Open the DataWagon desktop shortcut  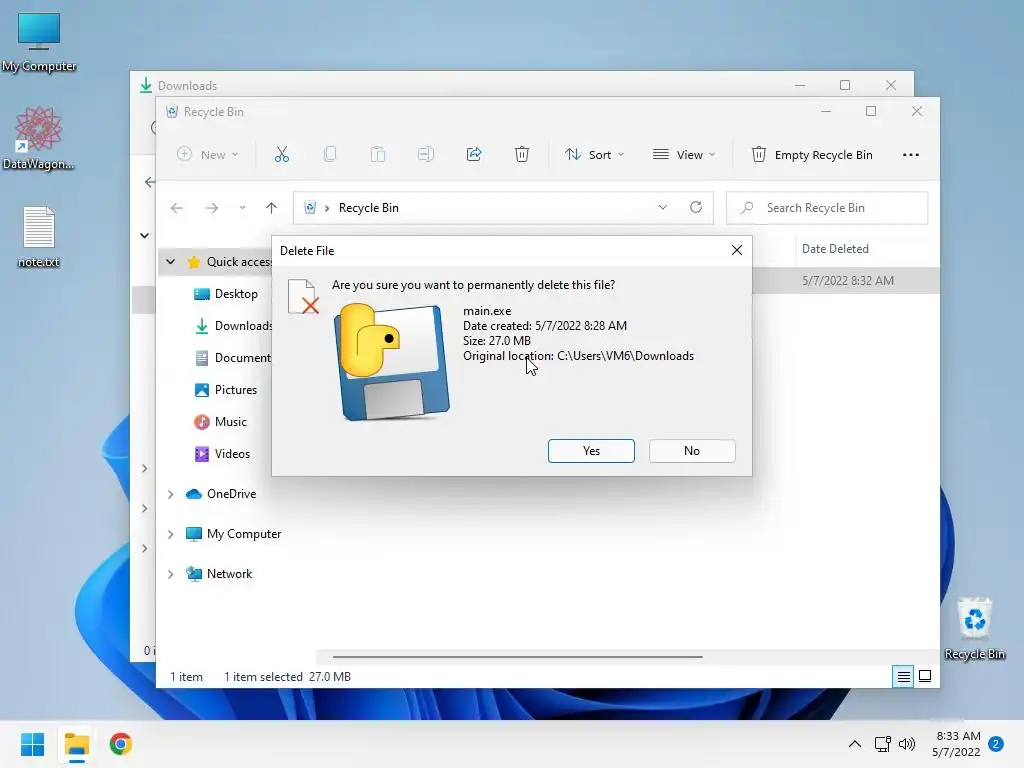39,139
